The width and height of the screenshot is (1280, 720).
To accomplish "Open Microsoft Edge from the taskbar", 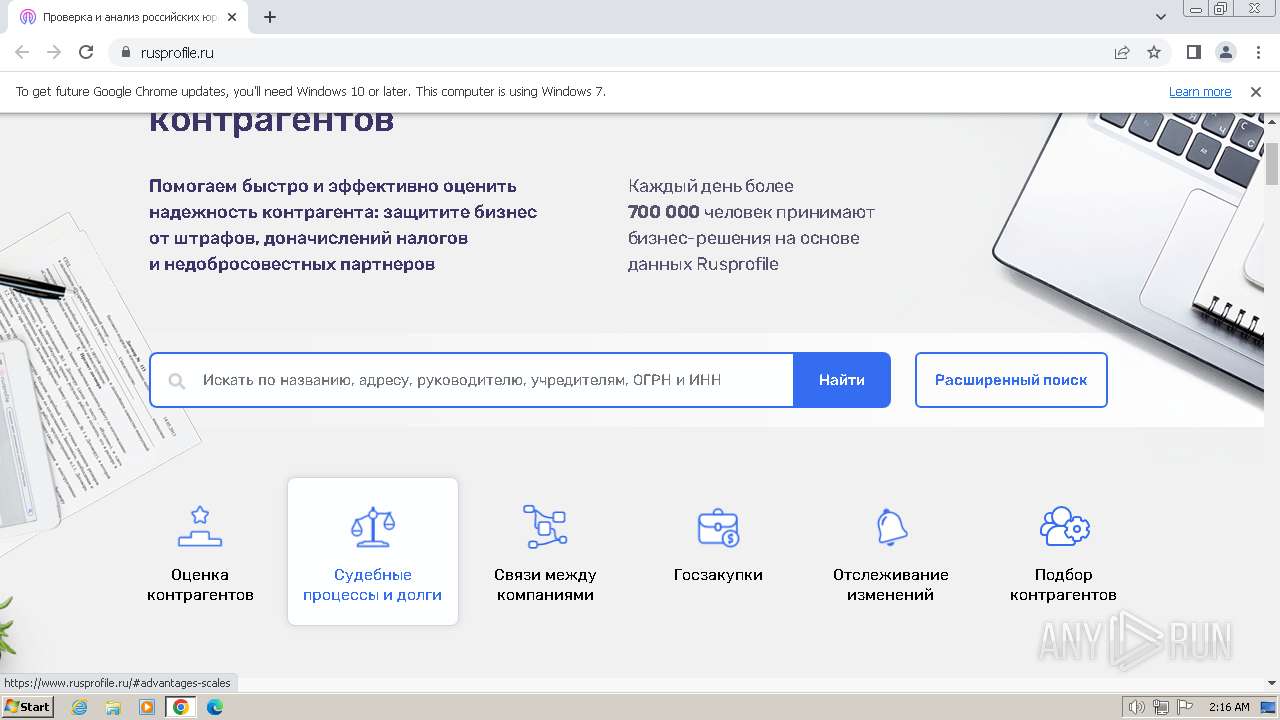I will (214, 707).
